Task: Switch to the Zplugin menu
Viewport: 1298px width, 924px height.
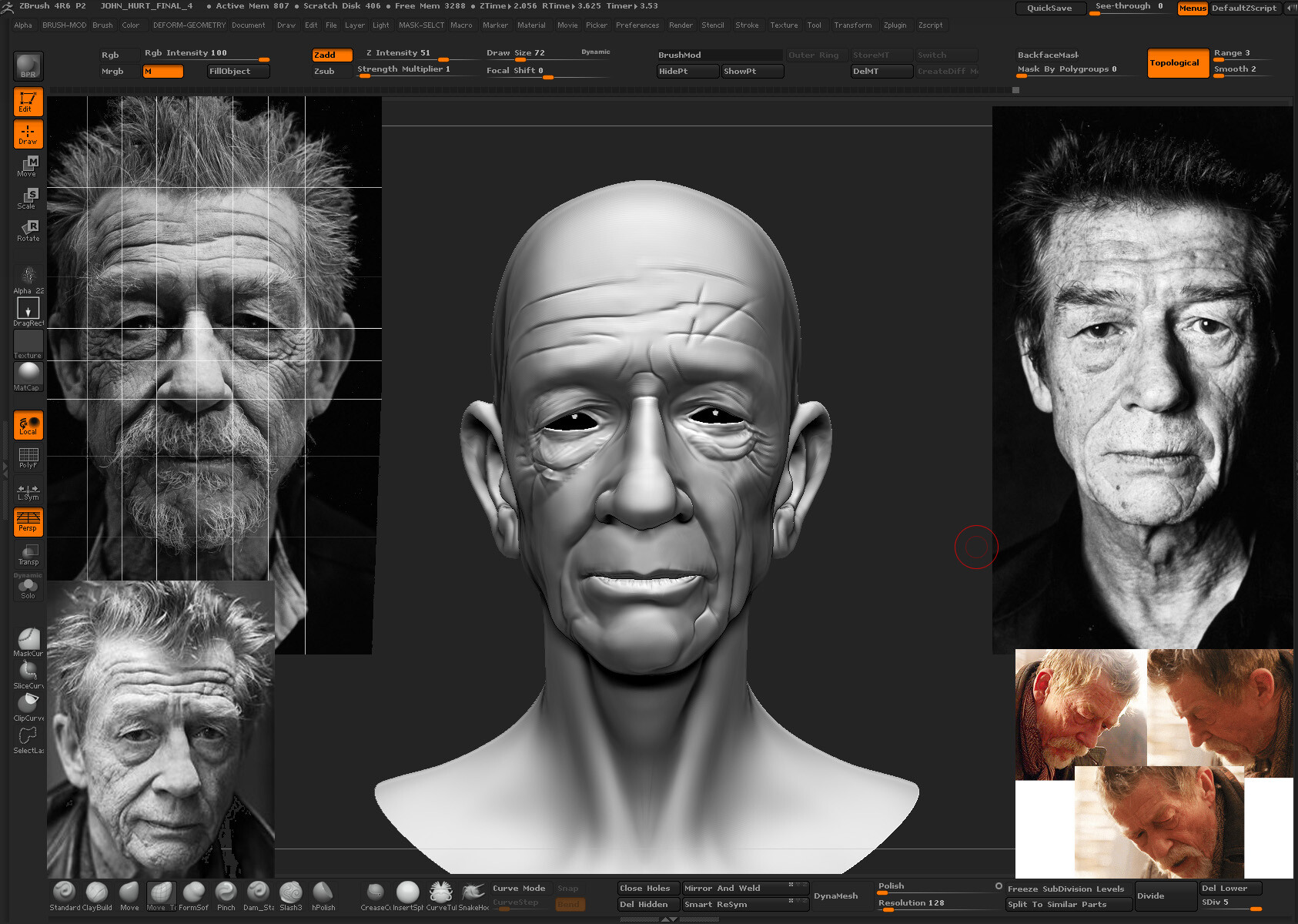Action: (x=895, y=25)
